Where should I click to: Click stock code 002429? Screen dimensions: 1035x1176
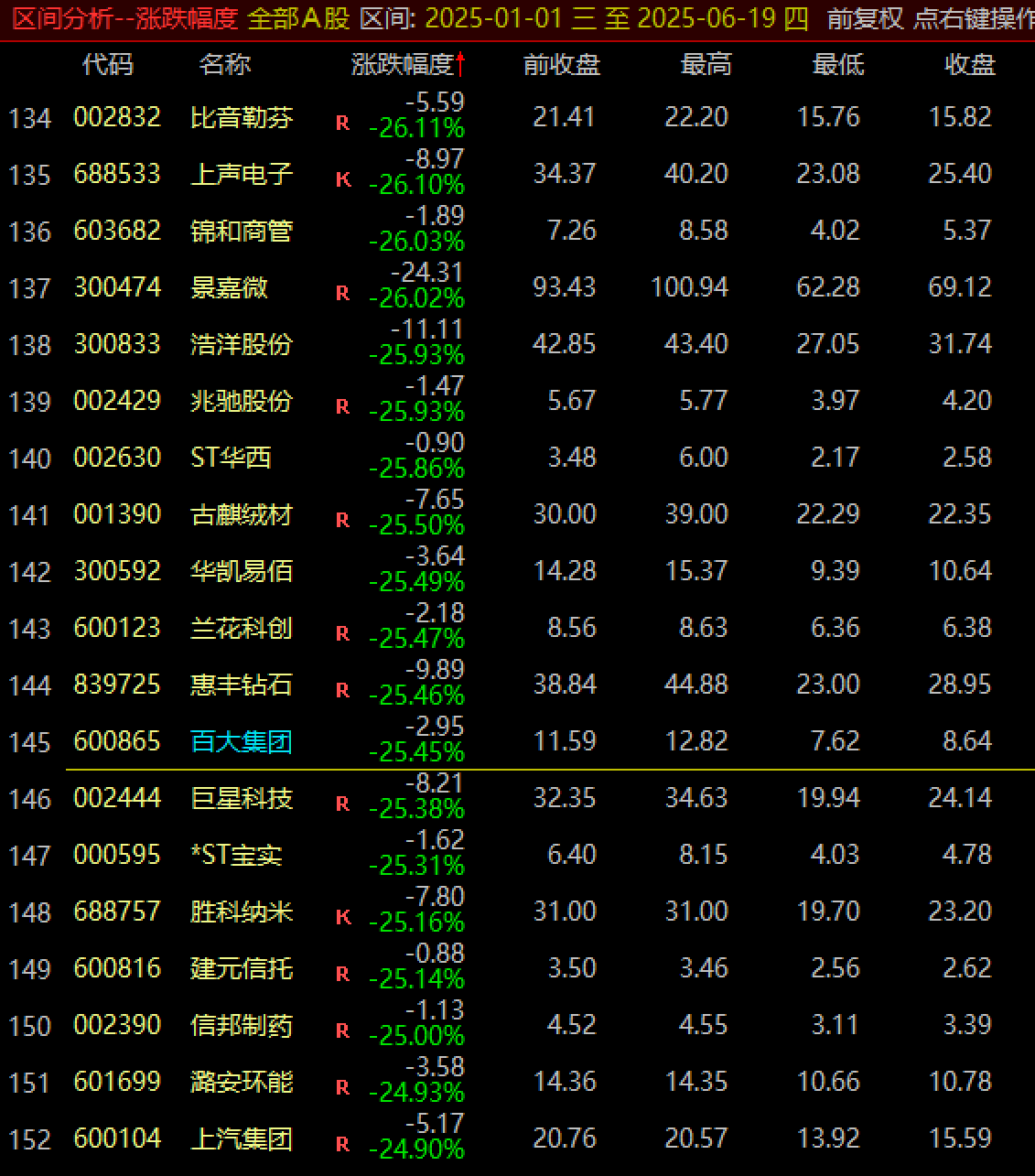pyautogui.click(x=117, y=401)
